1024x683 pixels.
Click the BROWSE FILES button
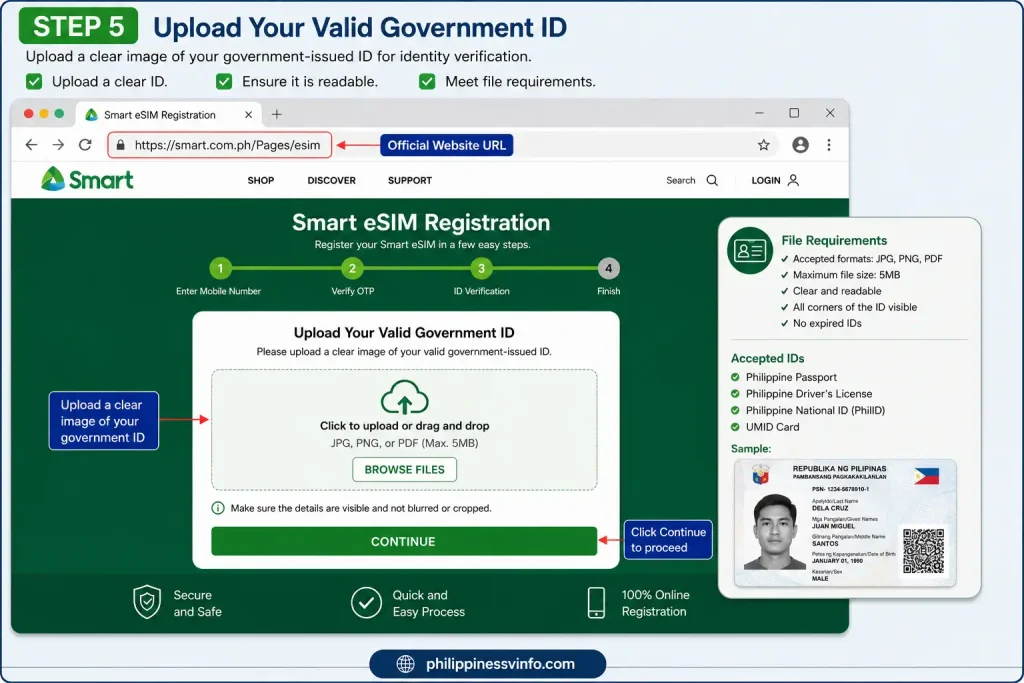click(404, 469)
